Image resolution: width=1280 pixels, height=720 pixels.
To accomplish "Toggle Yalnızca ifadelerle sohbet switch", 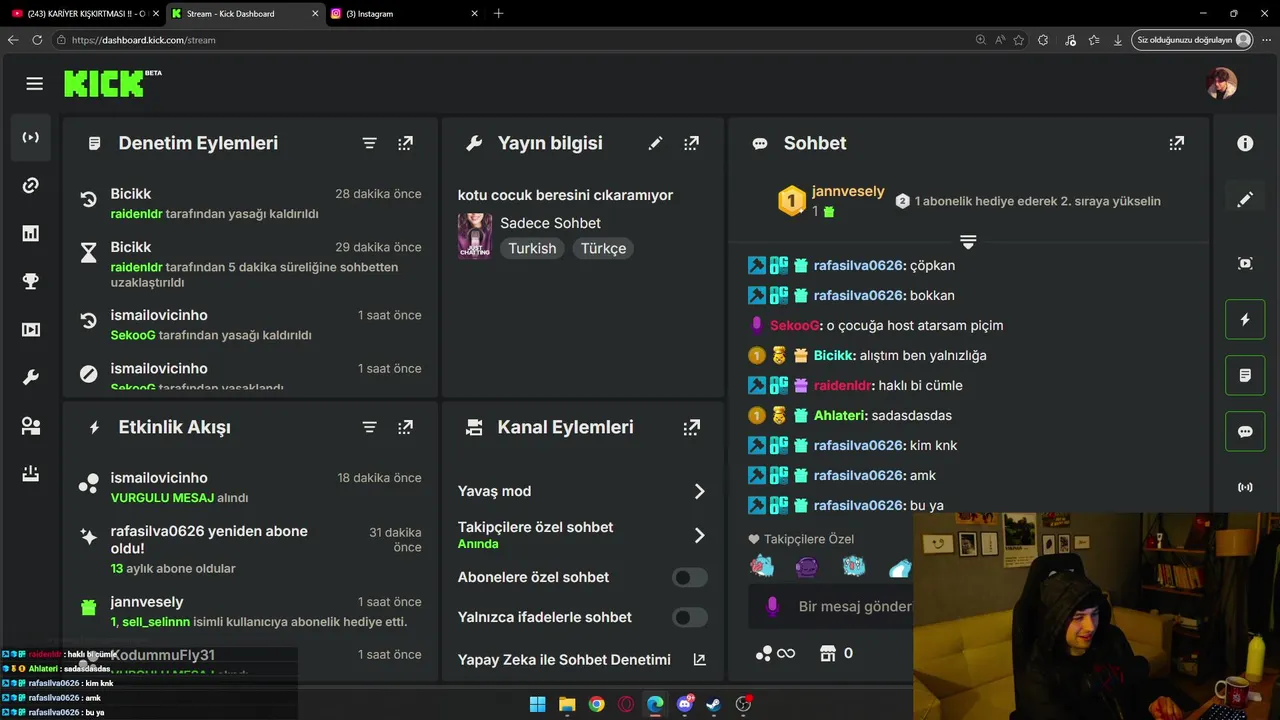I will point(690,617).
